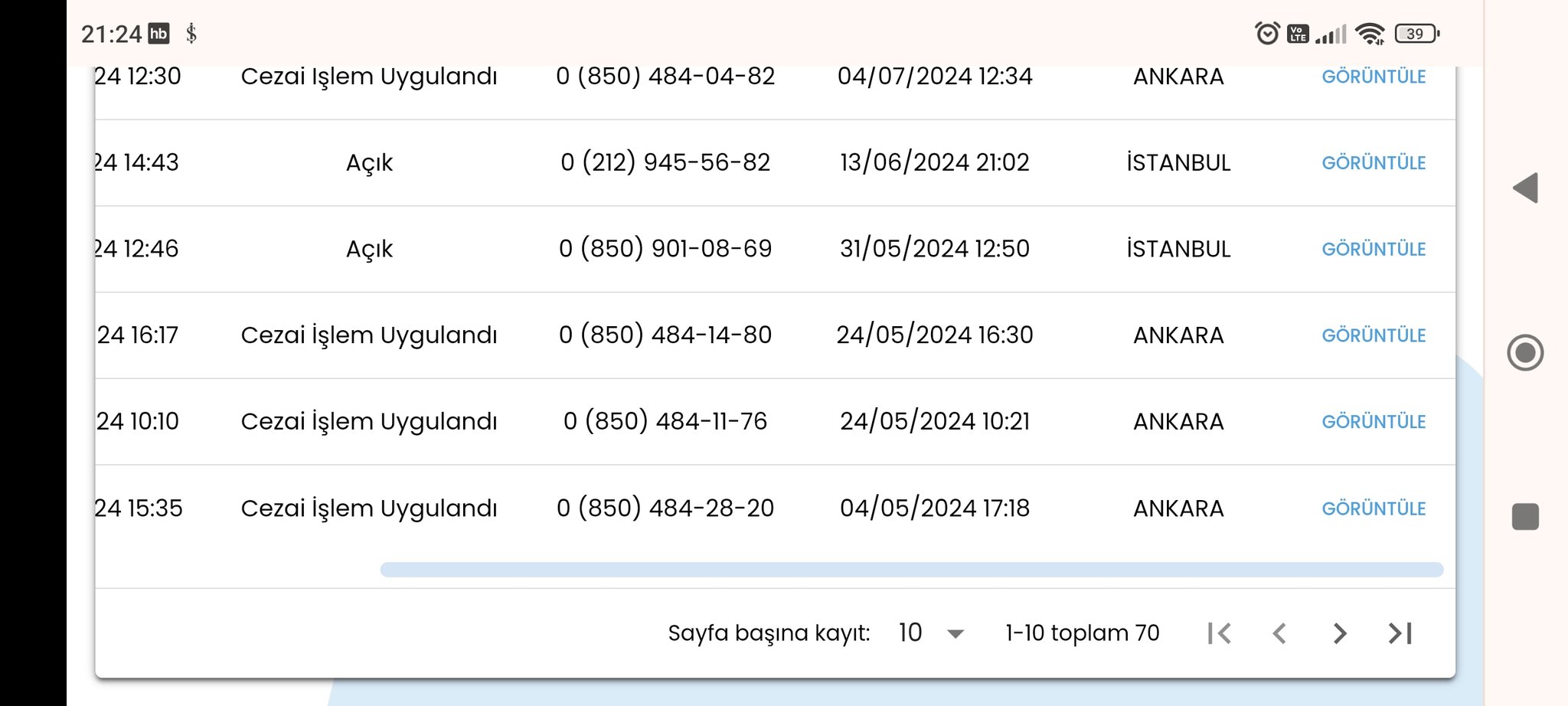Tap the Android recent apps square button
The height and width of the screenshot is (706, 1568).
(x=1525, y=517)
